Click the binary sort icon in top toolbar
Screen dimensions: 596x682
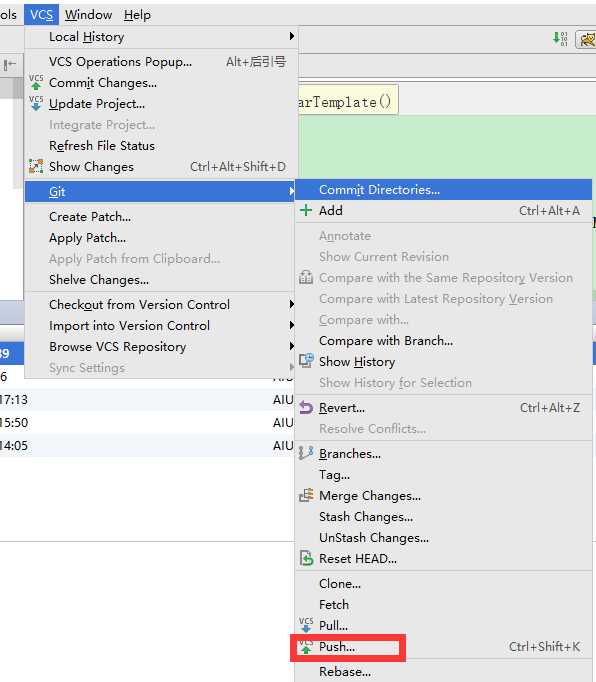click(560, 39)
